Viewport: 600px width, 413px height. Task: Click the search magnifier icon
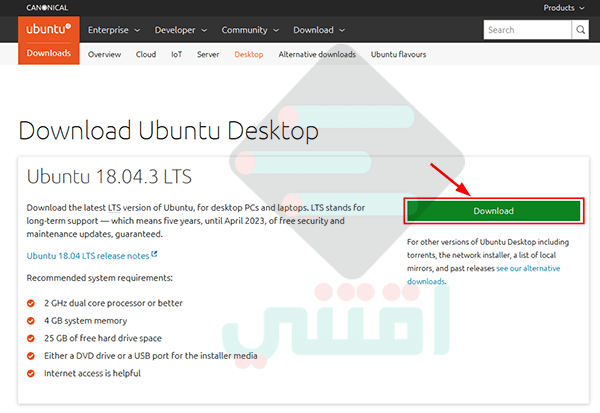point(580,30)
